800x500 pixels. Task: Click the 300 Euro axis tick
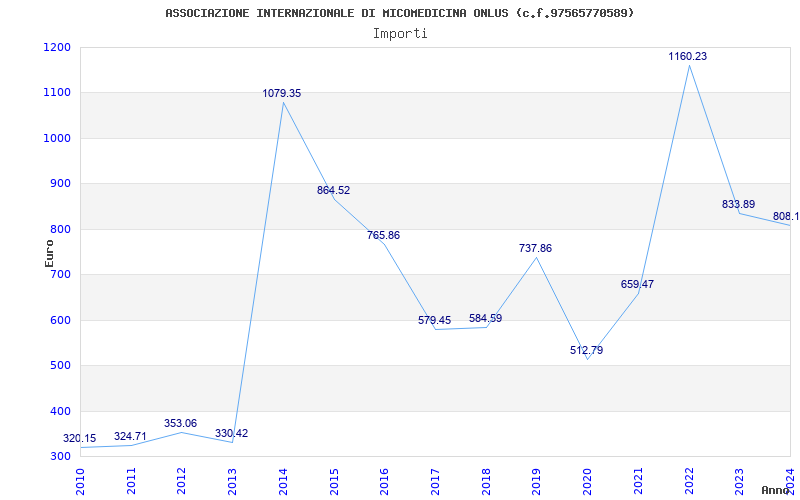point(62,457)
